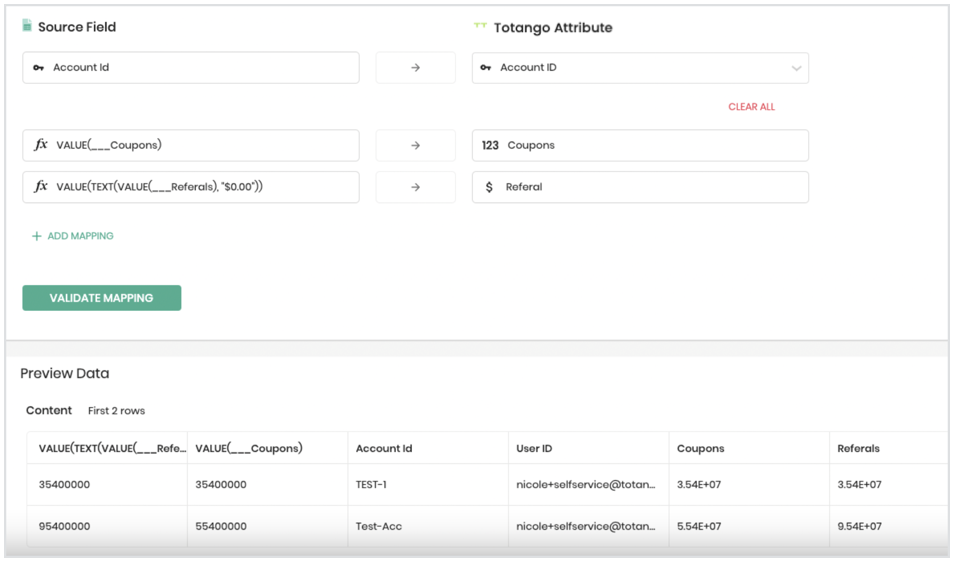Select the Content tab in Preview Data
954x562 pixels.
pos(49,410)
